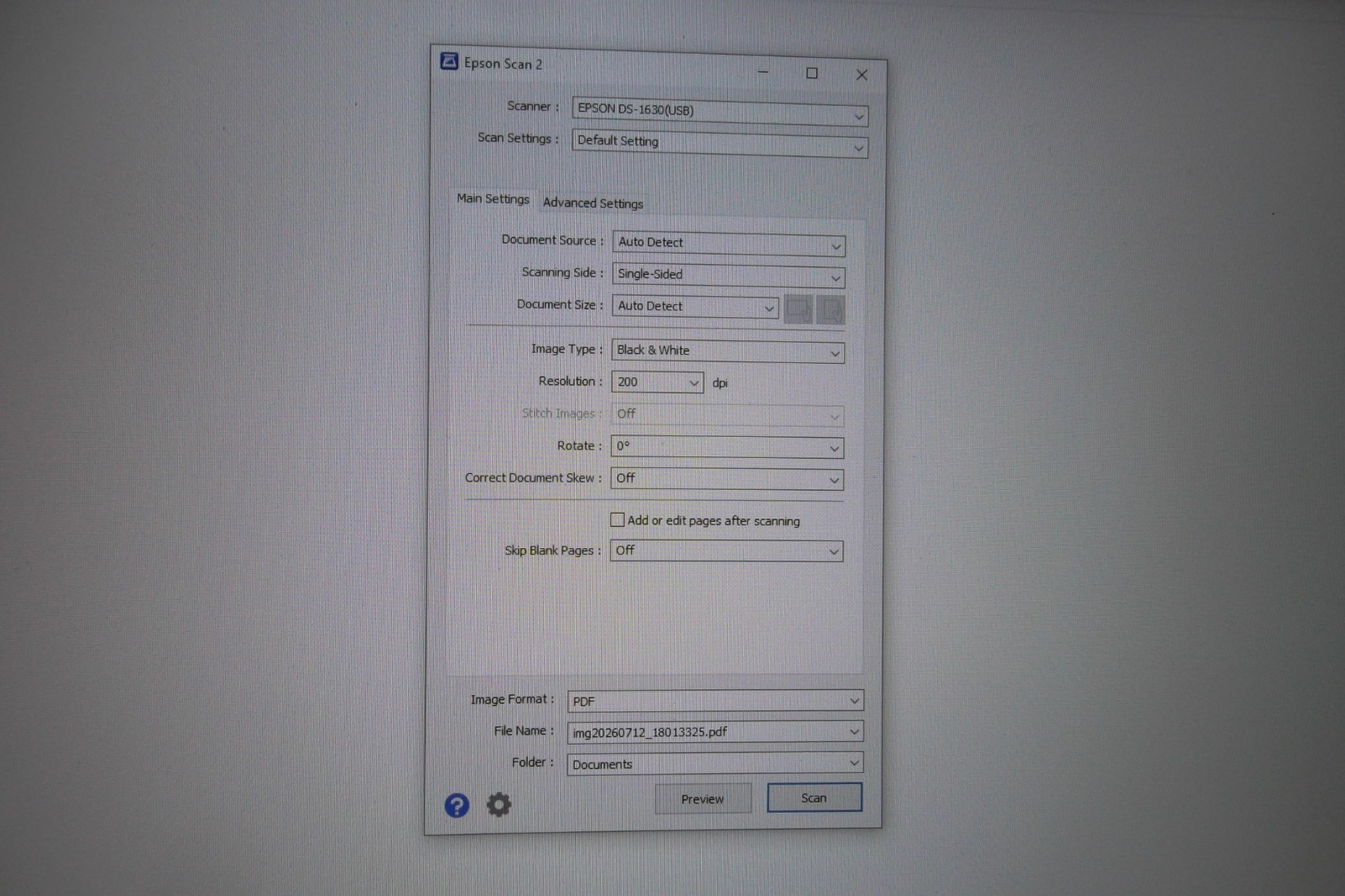Start scanning with the Scan button

pyautogui.click(x=814, y=798)
